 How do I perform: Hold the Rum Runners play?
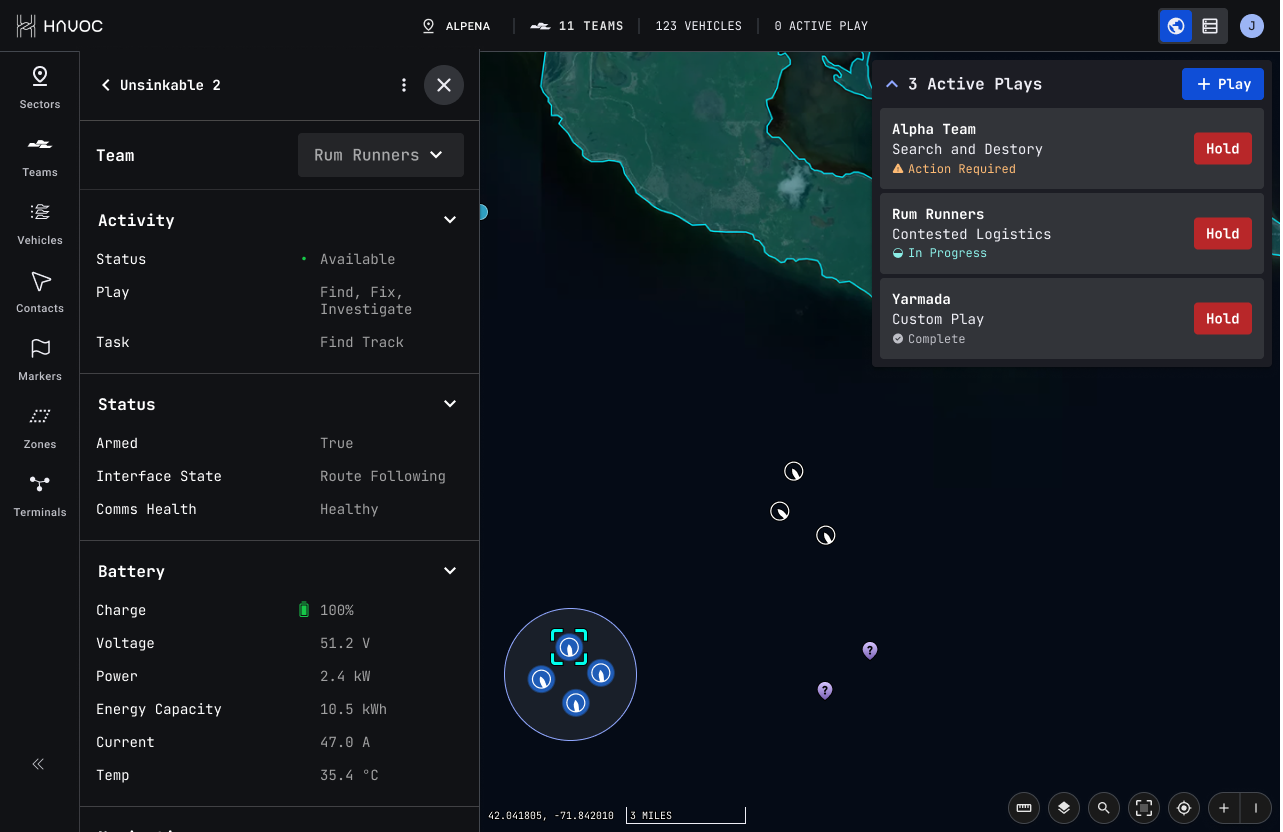coord(1223,234)
